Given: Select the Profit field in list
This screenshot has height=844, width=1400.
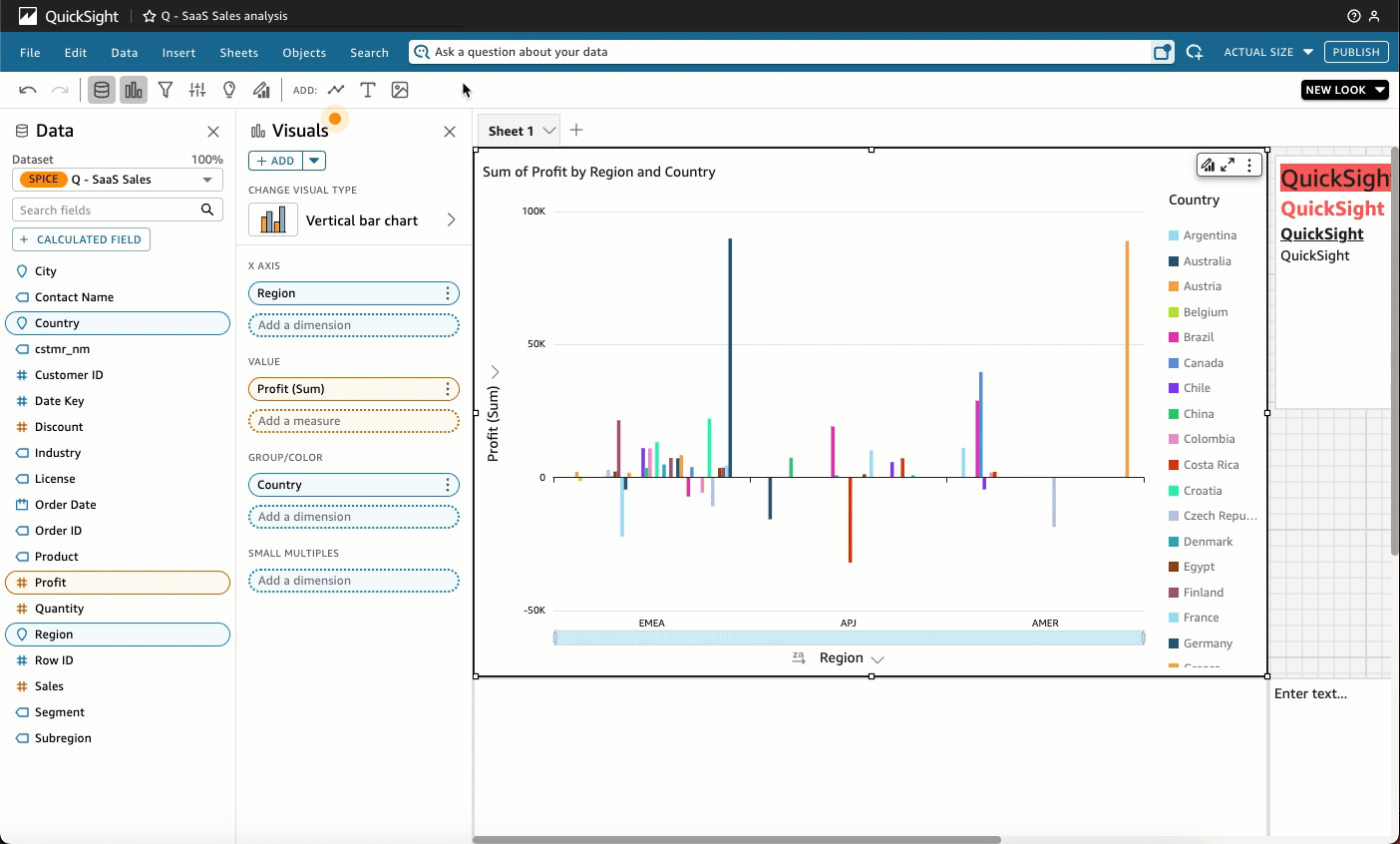Looking at the screenshot, I should click(x=118, y=583).
